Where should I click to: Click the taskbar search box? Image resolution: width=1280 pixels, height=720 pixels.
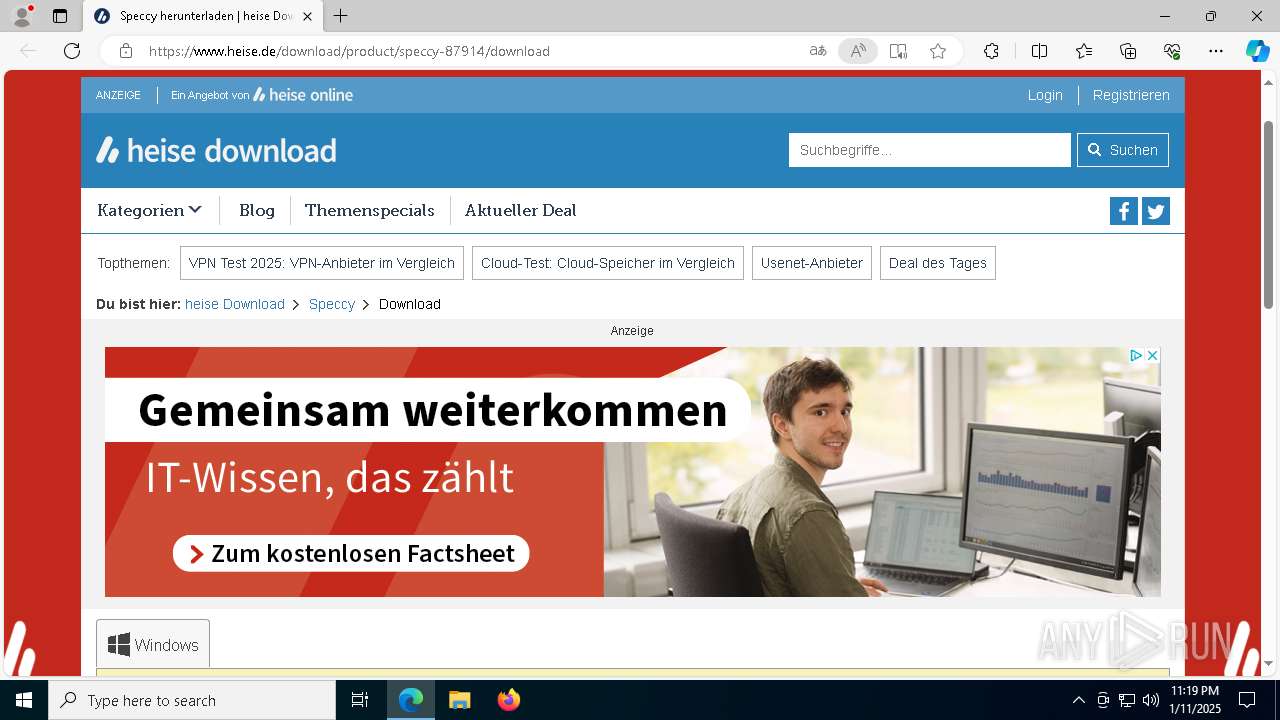click(x=192, y=700)
